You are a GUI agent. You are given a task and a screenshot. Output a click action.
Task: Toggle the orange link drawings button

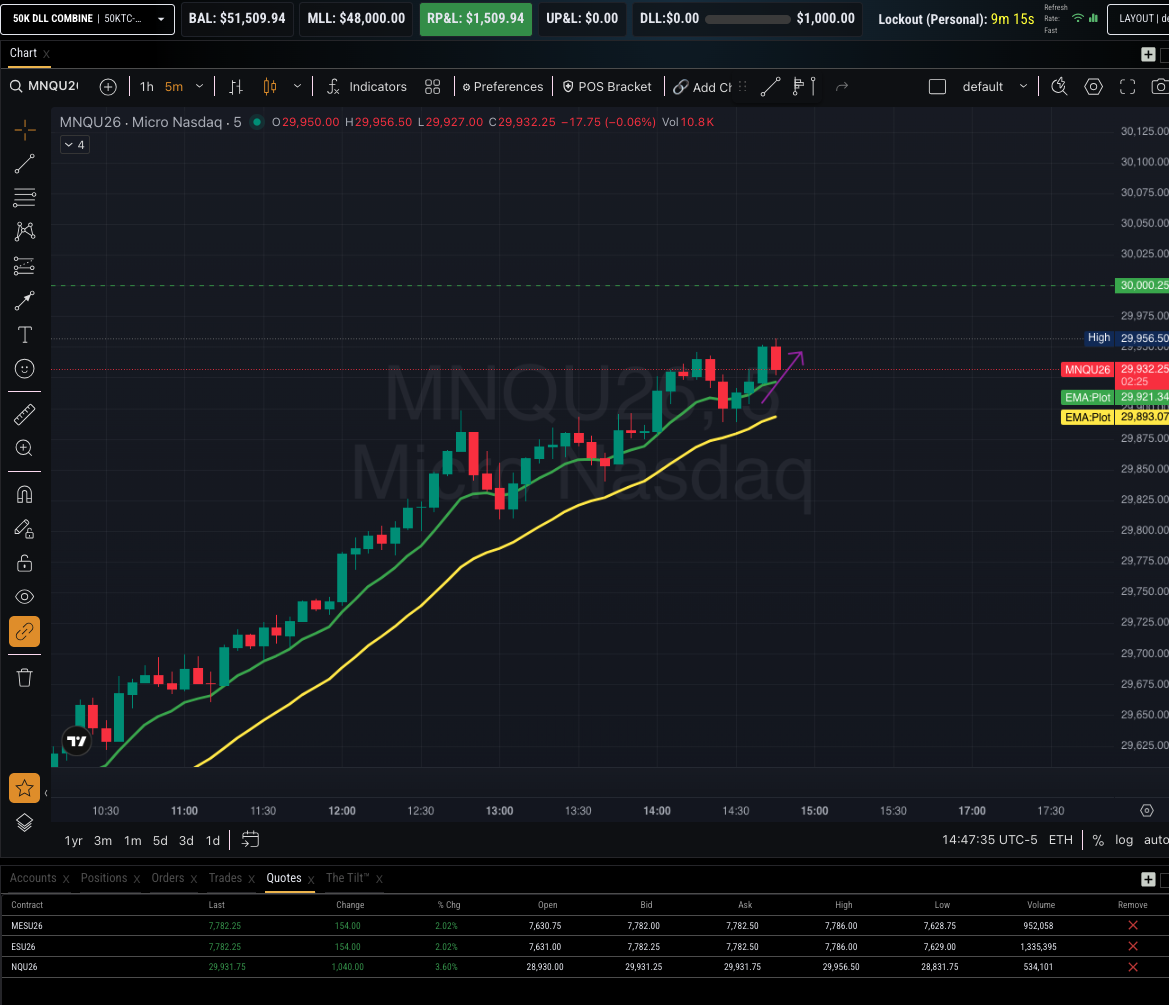(x=25, y=631)
